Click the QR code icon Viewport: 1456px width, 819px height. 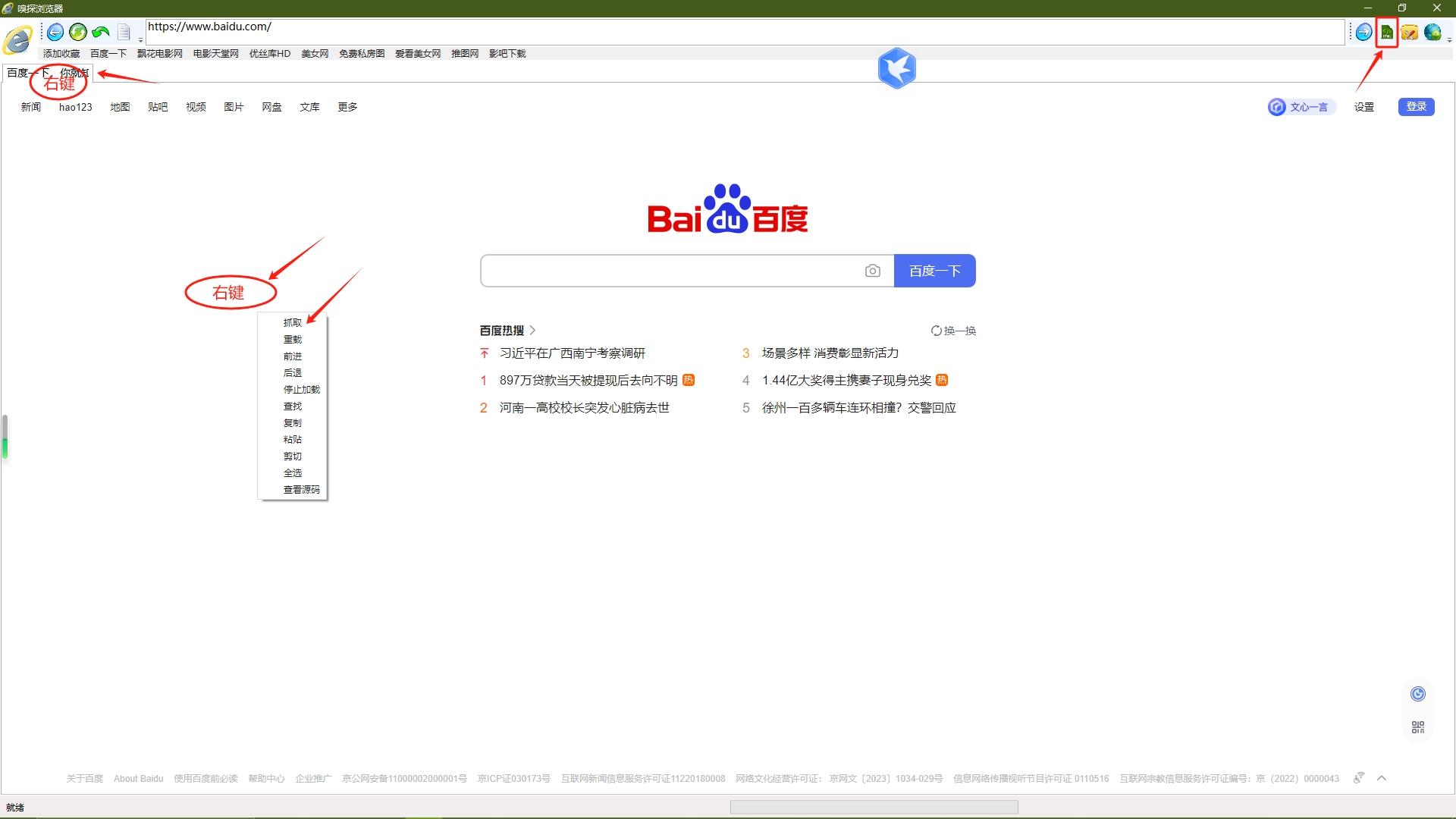[1418, 727]
